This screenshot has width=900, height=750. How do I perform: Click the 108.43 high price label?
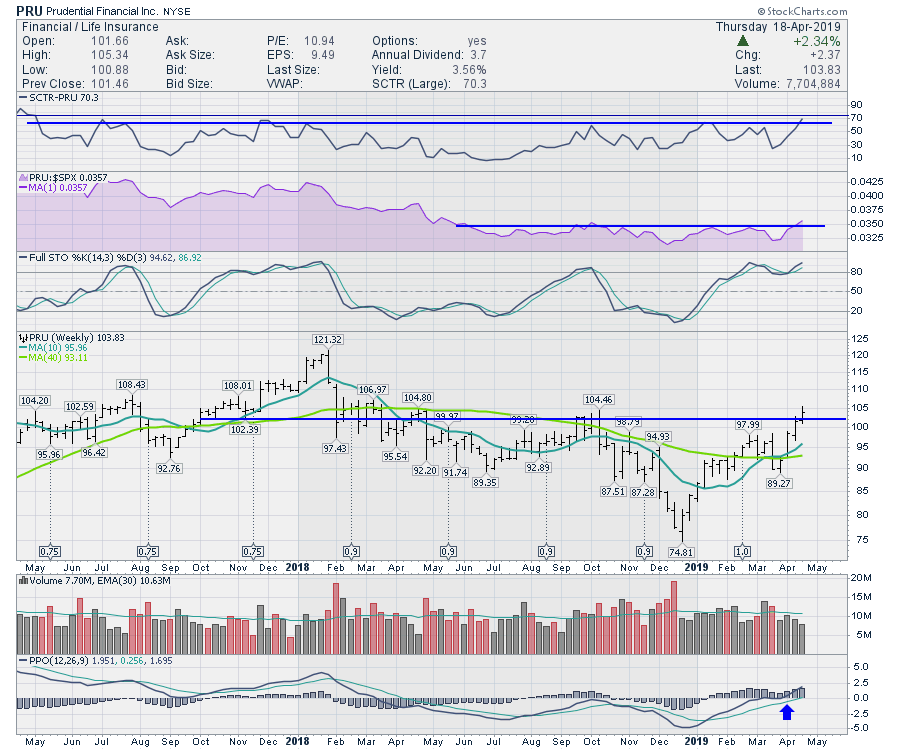pos(131,385)
